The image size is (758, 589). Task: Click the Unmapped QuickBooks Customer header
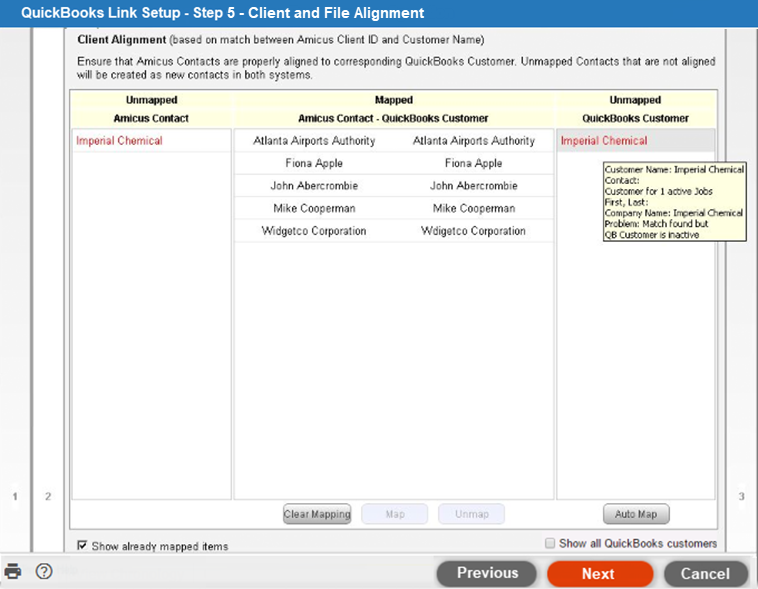[x=635, y=109]
